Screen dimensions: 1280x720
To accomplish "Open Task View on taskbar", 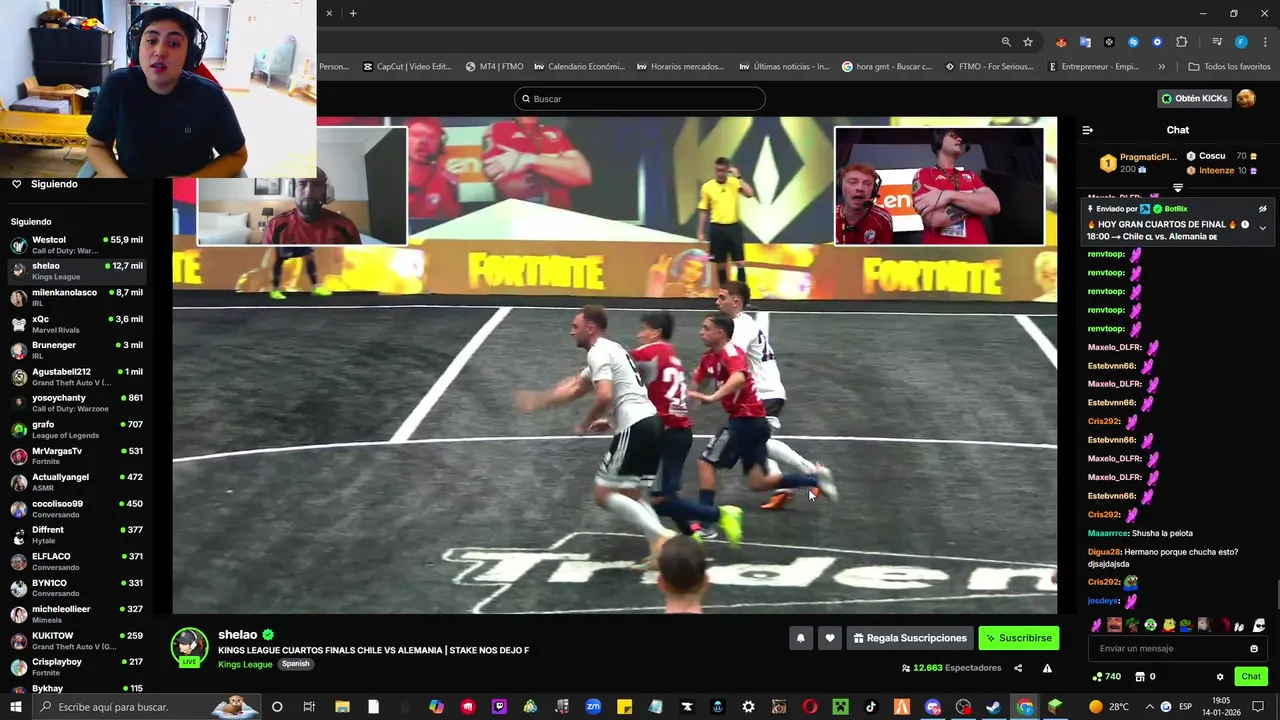I will [x=309, y=707].
